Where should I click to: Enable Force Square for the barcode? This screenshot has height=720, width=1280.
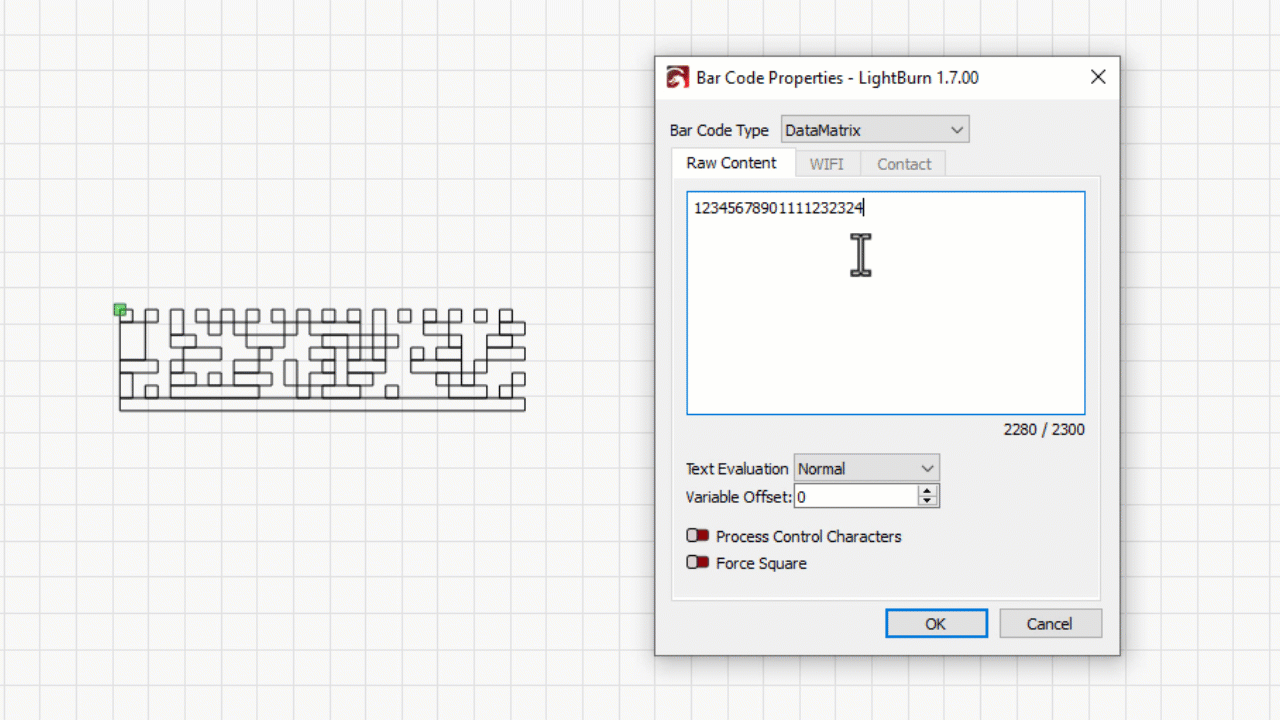click(697, 562)
